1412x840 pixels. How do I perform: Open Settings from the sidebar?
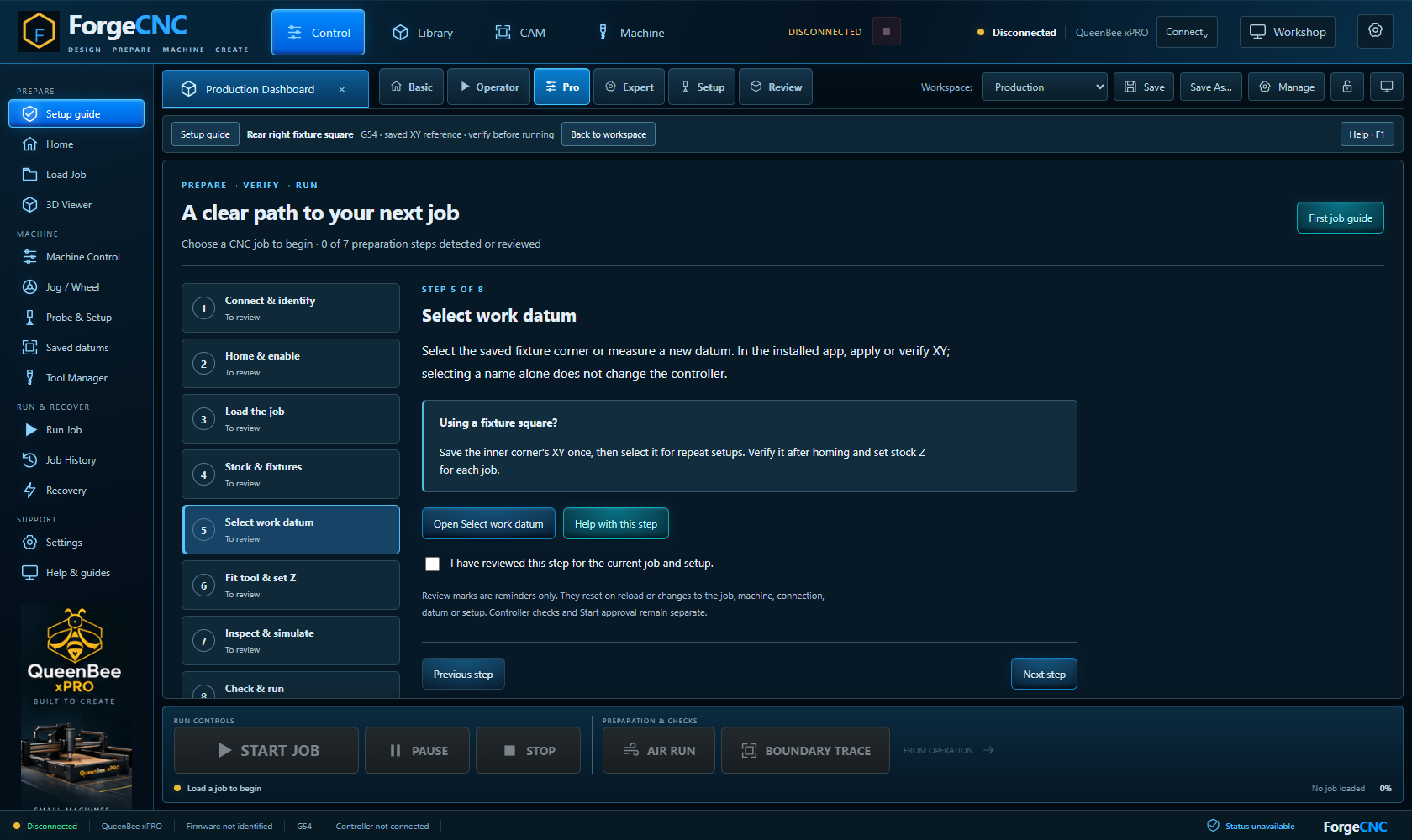(x=76, y=543)
